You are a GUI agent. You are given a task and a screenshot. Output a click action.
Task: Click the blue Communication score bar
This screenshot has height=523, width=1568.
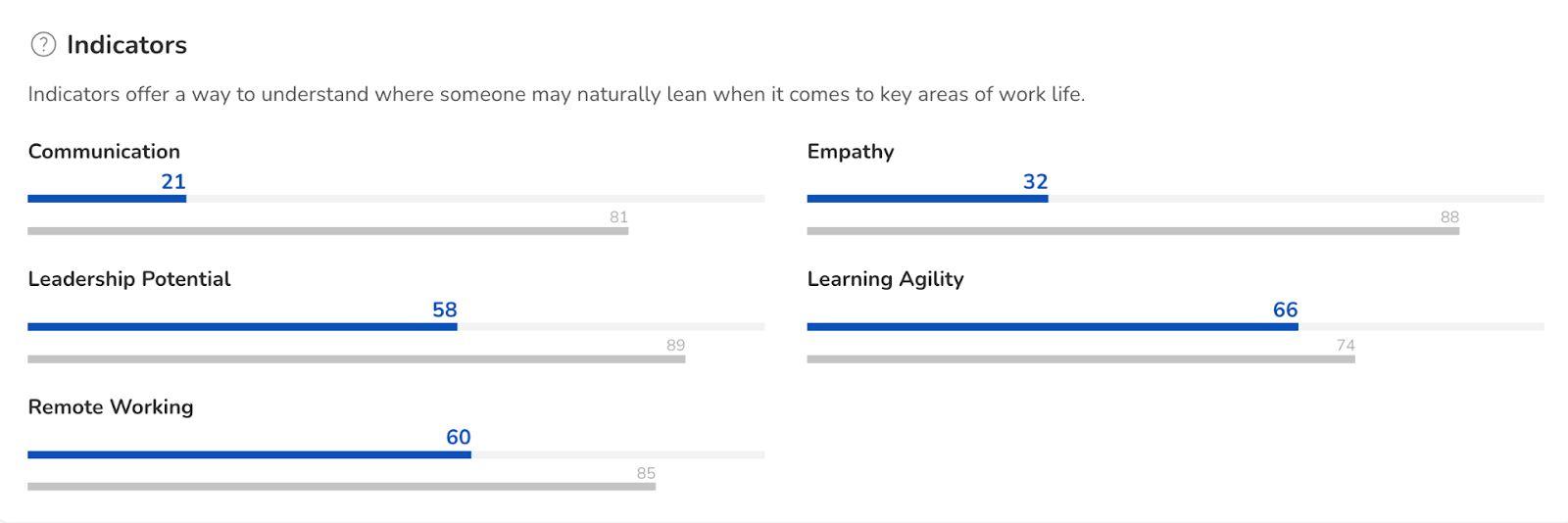(107, 199)
